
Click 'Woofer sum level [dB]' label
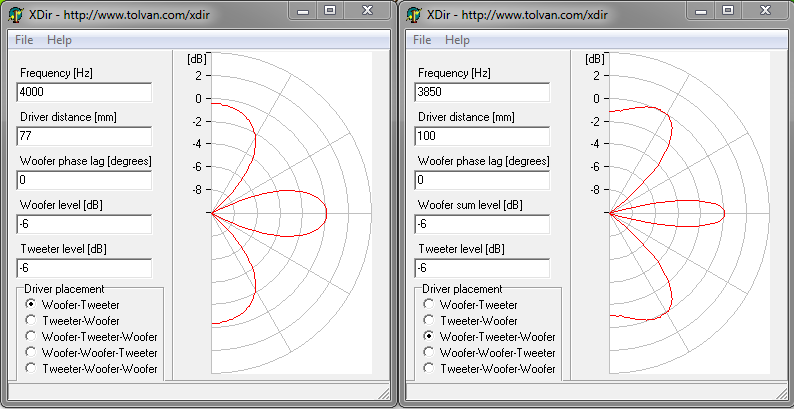(x=470, y=205)
